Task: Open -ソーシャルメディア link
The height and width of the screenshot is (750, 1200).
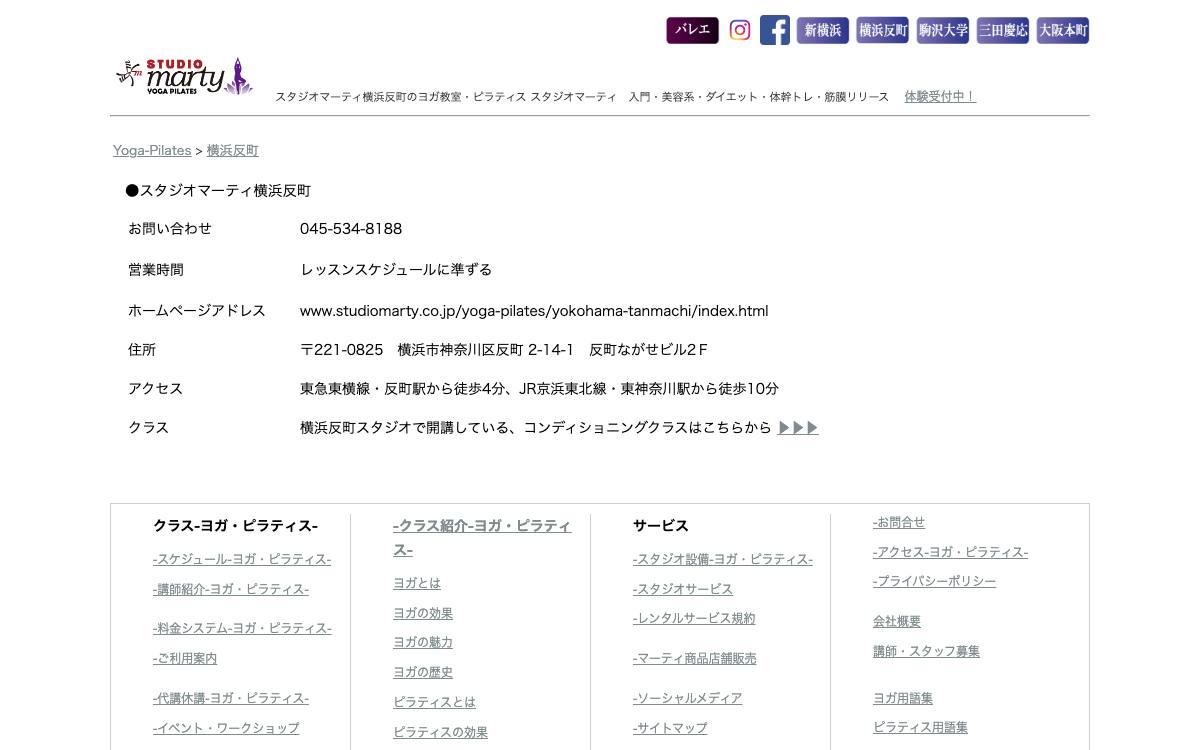Action: coord(688,699)
